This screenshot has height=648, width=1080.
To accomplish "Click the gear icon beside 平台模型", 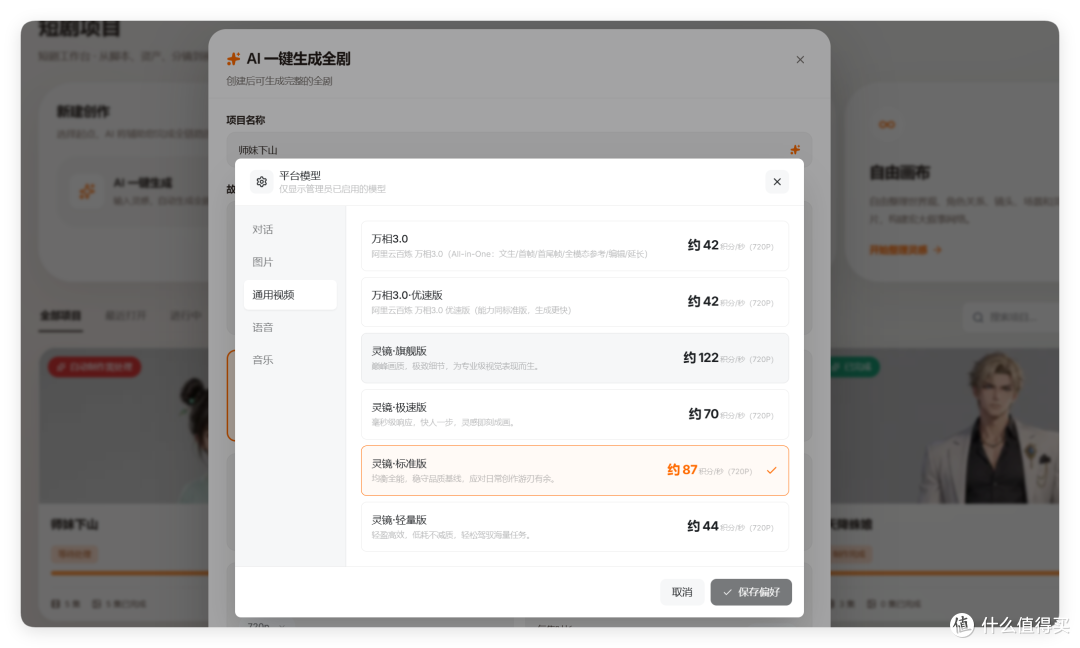I will pyautogui.click(x=262, y=182).
